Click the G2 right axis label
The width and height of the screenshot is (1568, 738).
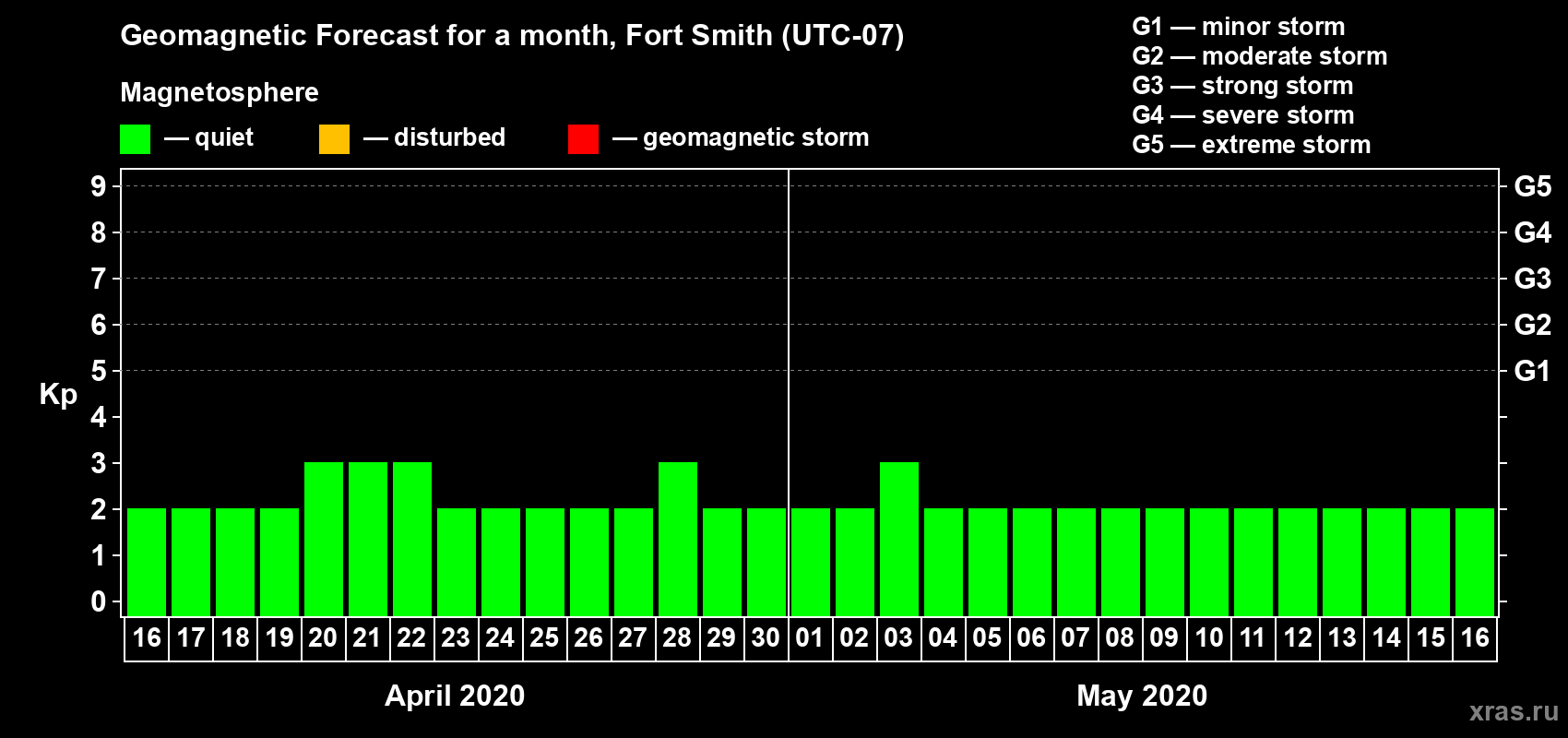(x=1532, y=325)
